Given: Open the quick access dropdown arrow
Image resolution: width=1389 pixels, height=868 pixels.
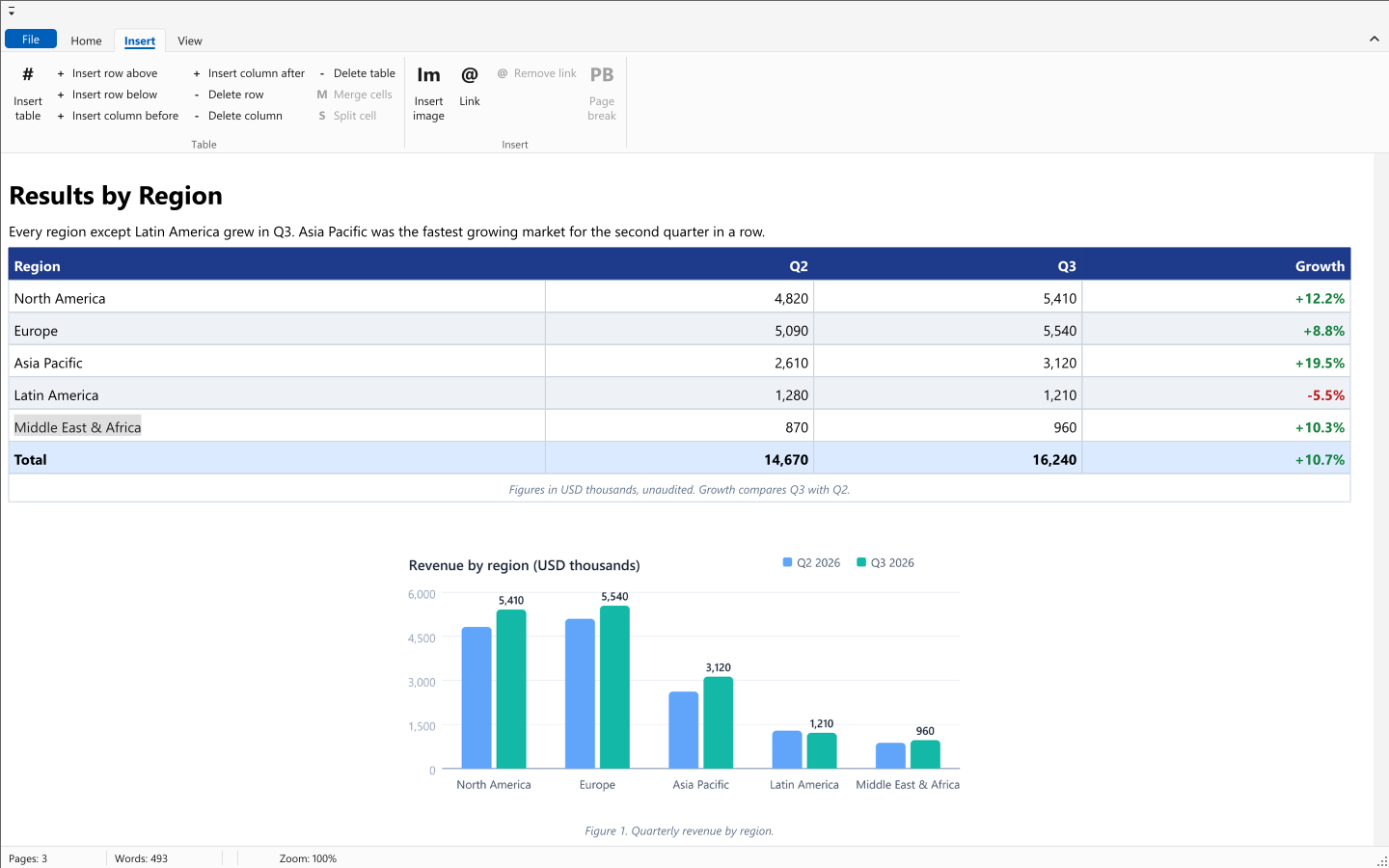Looking at the screenshot, I should tap(12, 12).
